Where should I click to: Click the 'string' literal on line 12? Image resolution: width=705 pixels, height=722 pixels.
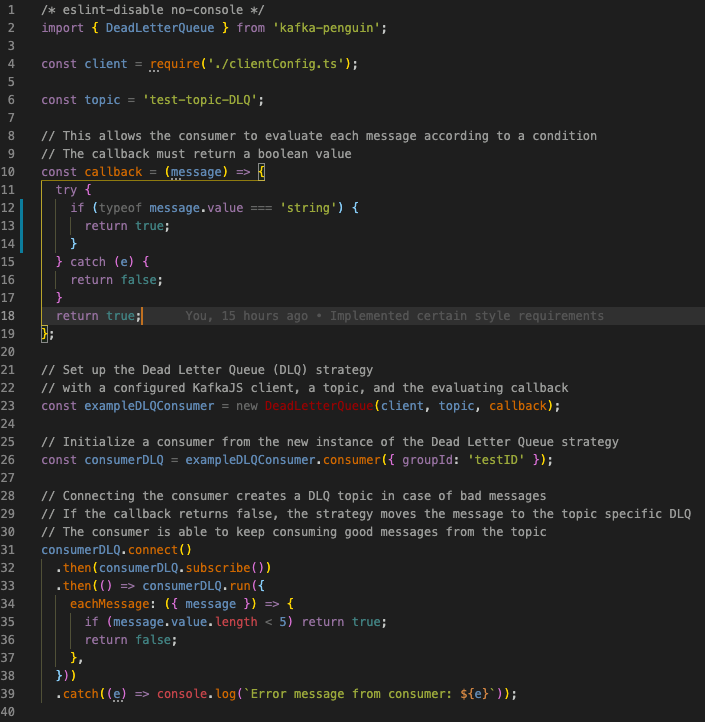(308, 208)
